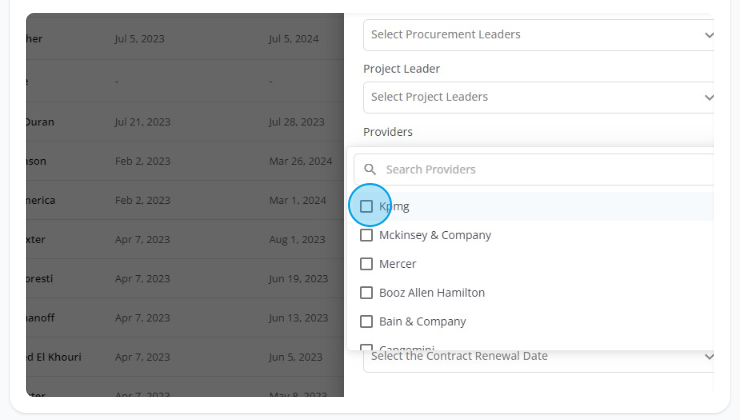Screen dimensions: 740x420
Task: Open the Select Project Leaders combo box
Action: pyautogui.click(x=538, y=98)
